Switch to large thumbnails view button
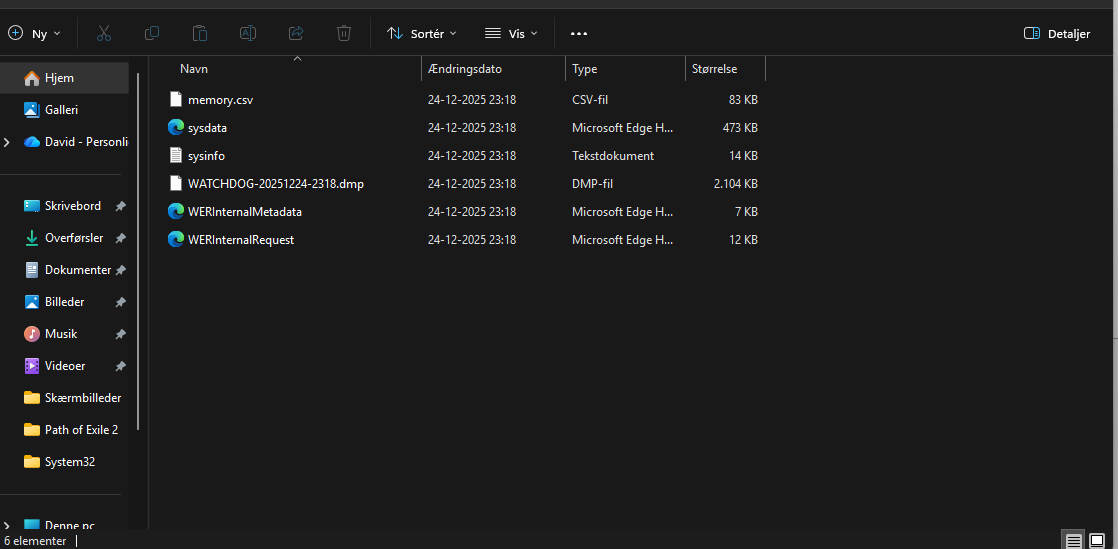 click(1097, 540)
